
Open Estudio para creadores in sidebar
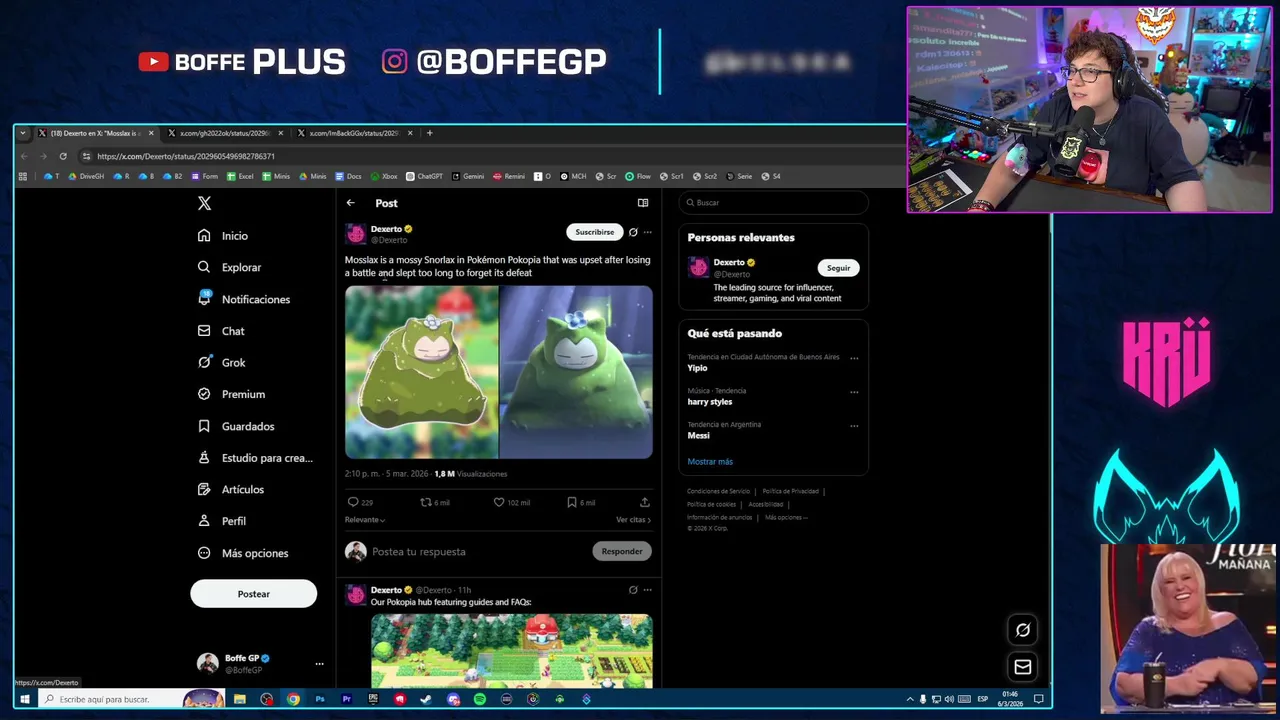tap(255, 458)
